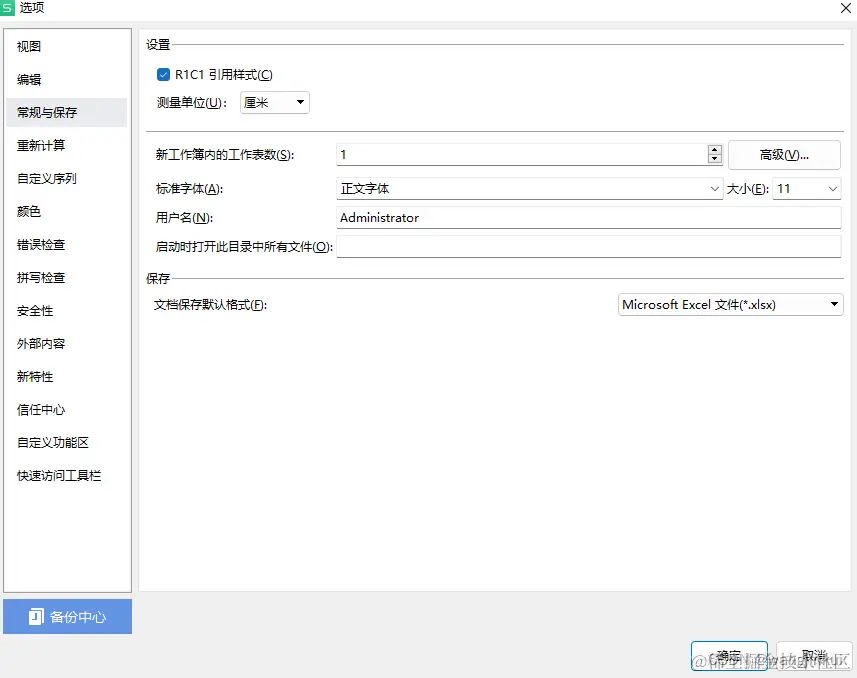Click the 取消 button
Screen dimensions: 857x678
tap(814, 655)
